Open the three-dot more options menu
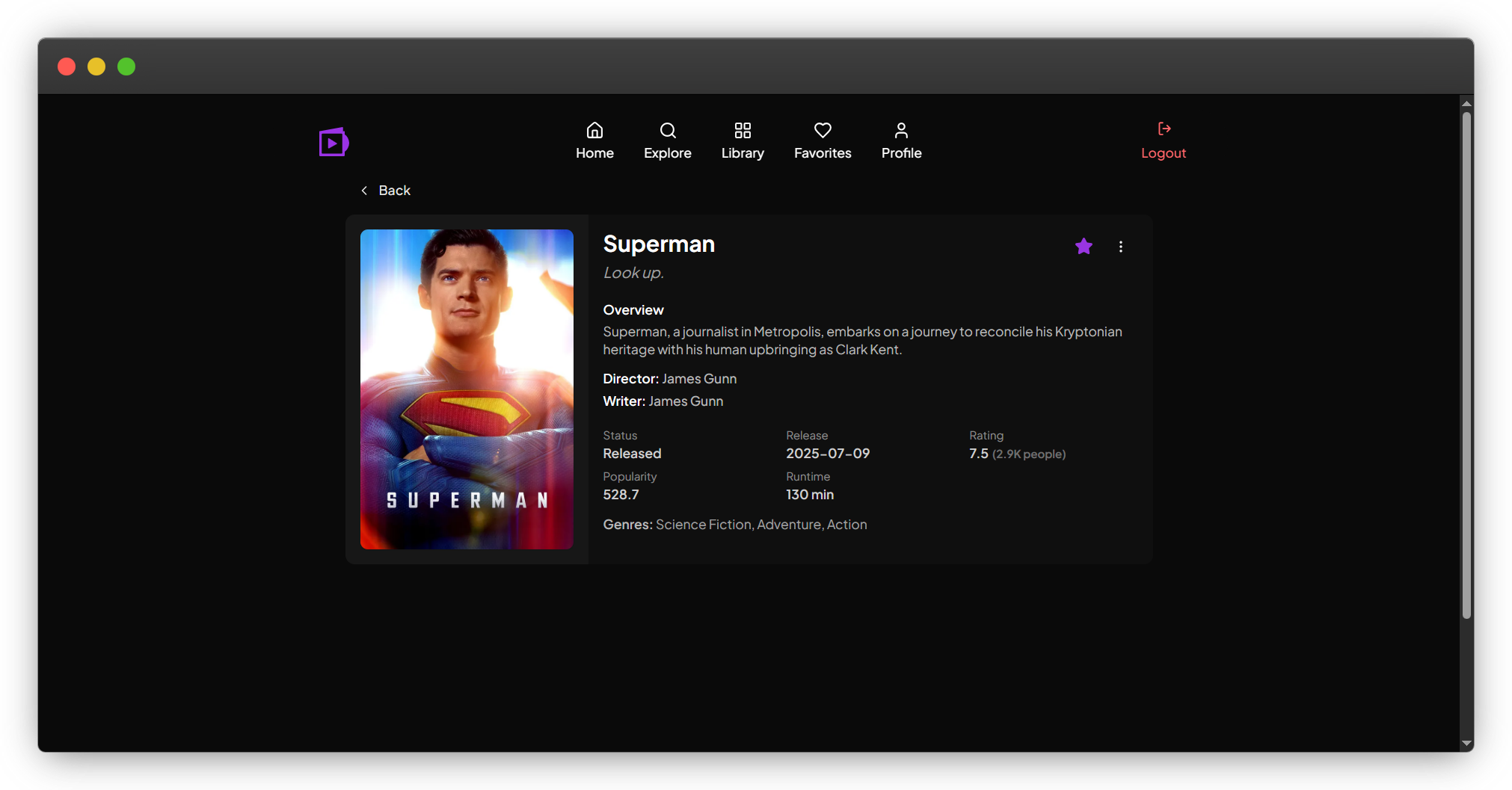 pyautogui.click(x=1120, y=247)
